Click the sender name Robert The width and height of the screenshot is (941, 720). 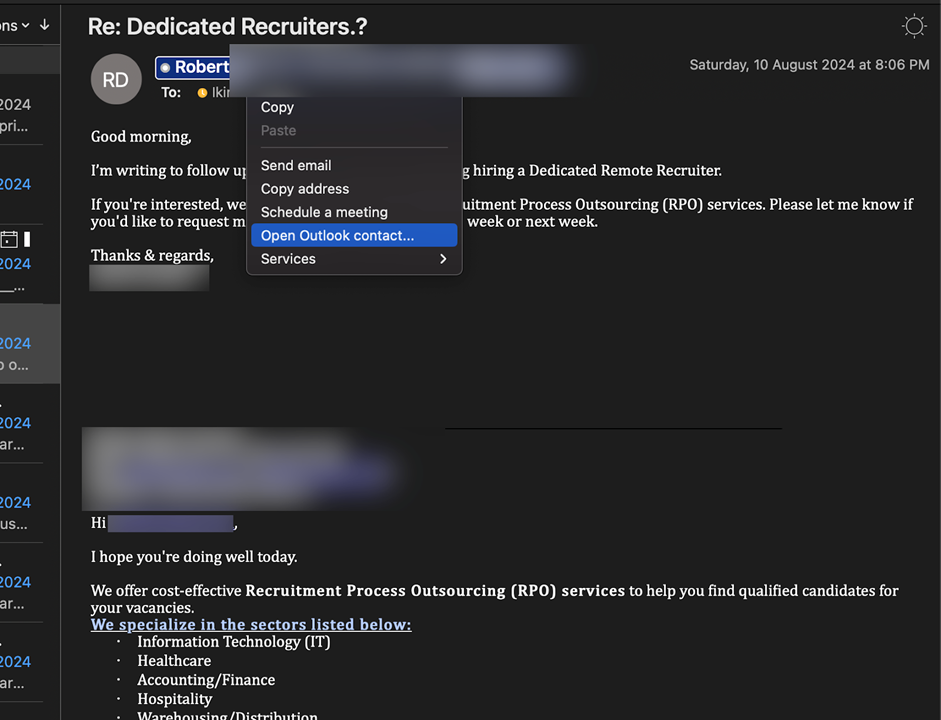[x=202, y=67]
